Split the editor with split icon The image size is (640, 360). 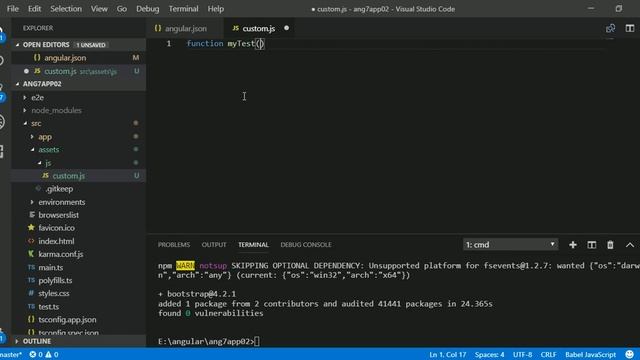630,28
